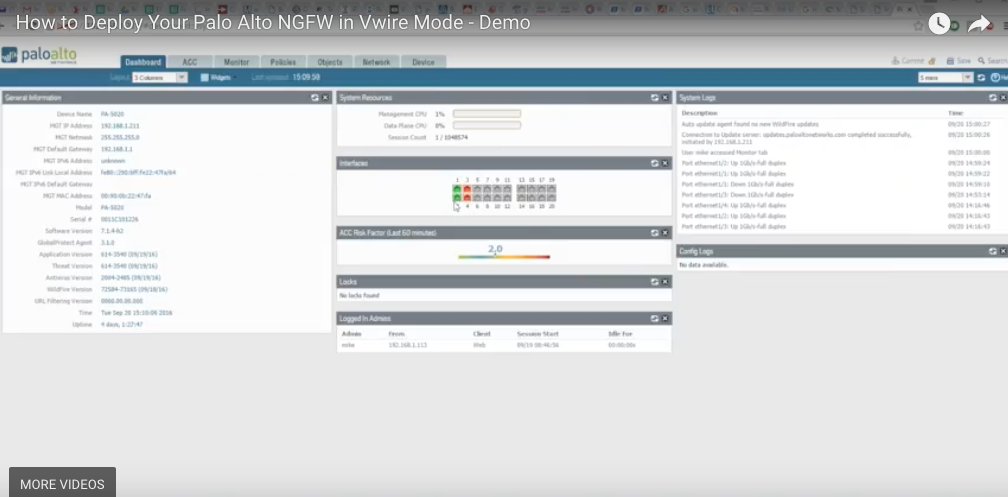1008x497 pixels.
Task: Open the 3 Columns layout dropdown
Action: 159,78
